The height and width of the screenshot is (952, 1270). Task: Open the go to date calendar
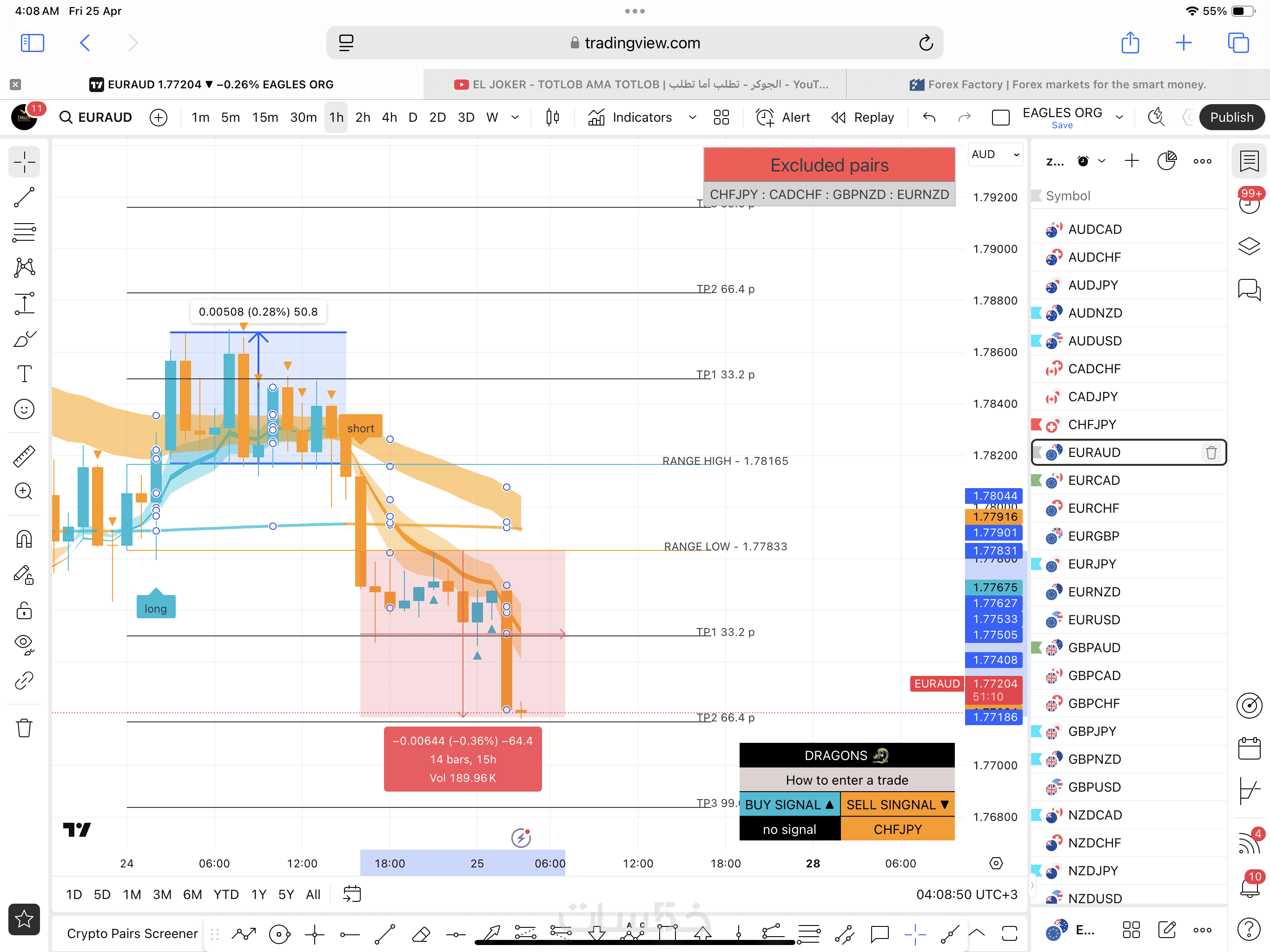[352, 894]
